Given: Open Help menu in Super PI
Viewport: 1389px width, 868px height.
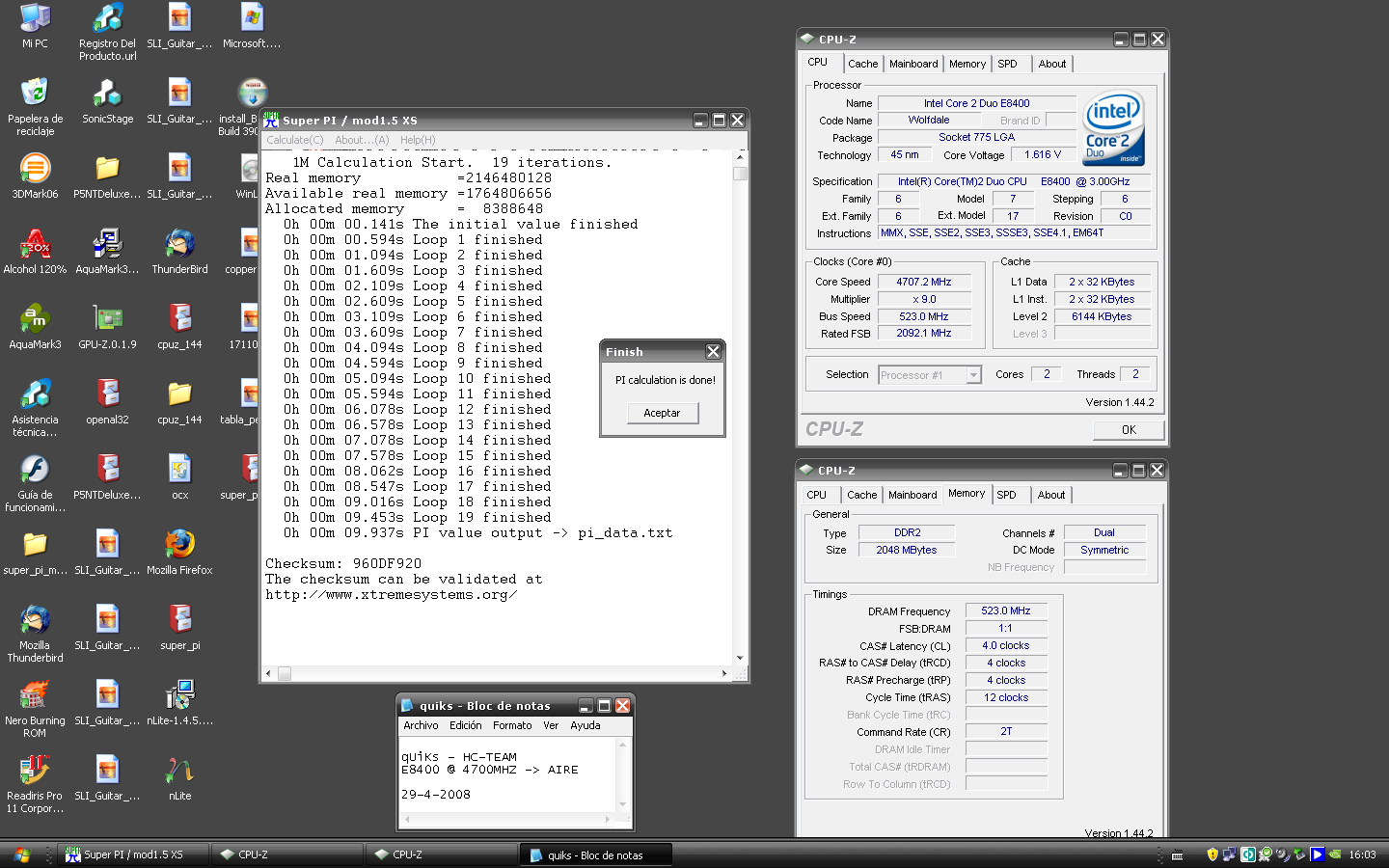Looking at the screenshot, I should pyautogui.click(x=418, y=140).
